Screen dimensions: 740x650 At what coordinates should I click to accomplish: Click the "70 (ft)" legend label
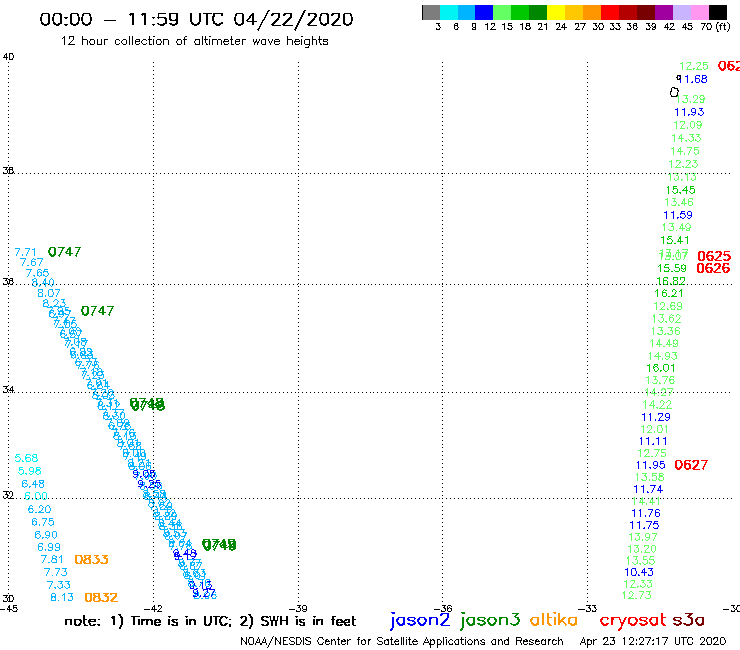(x=715, y=26)
